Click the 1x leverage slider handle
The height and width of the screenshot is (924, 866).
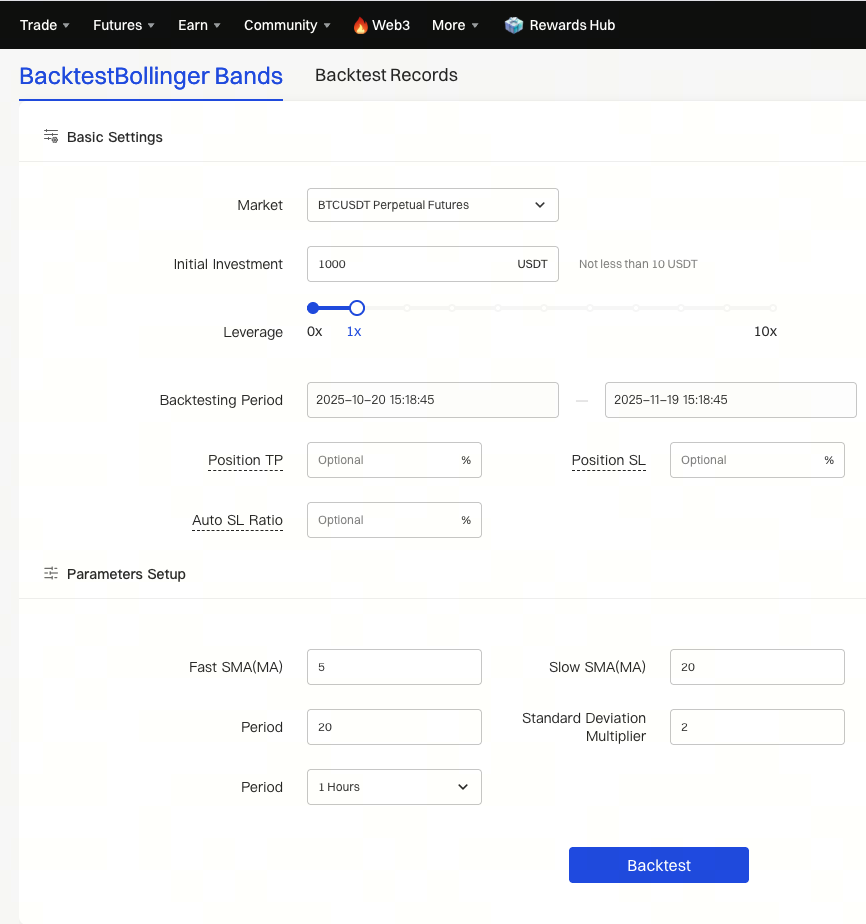pos(357,308)
